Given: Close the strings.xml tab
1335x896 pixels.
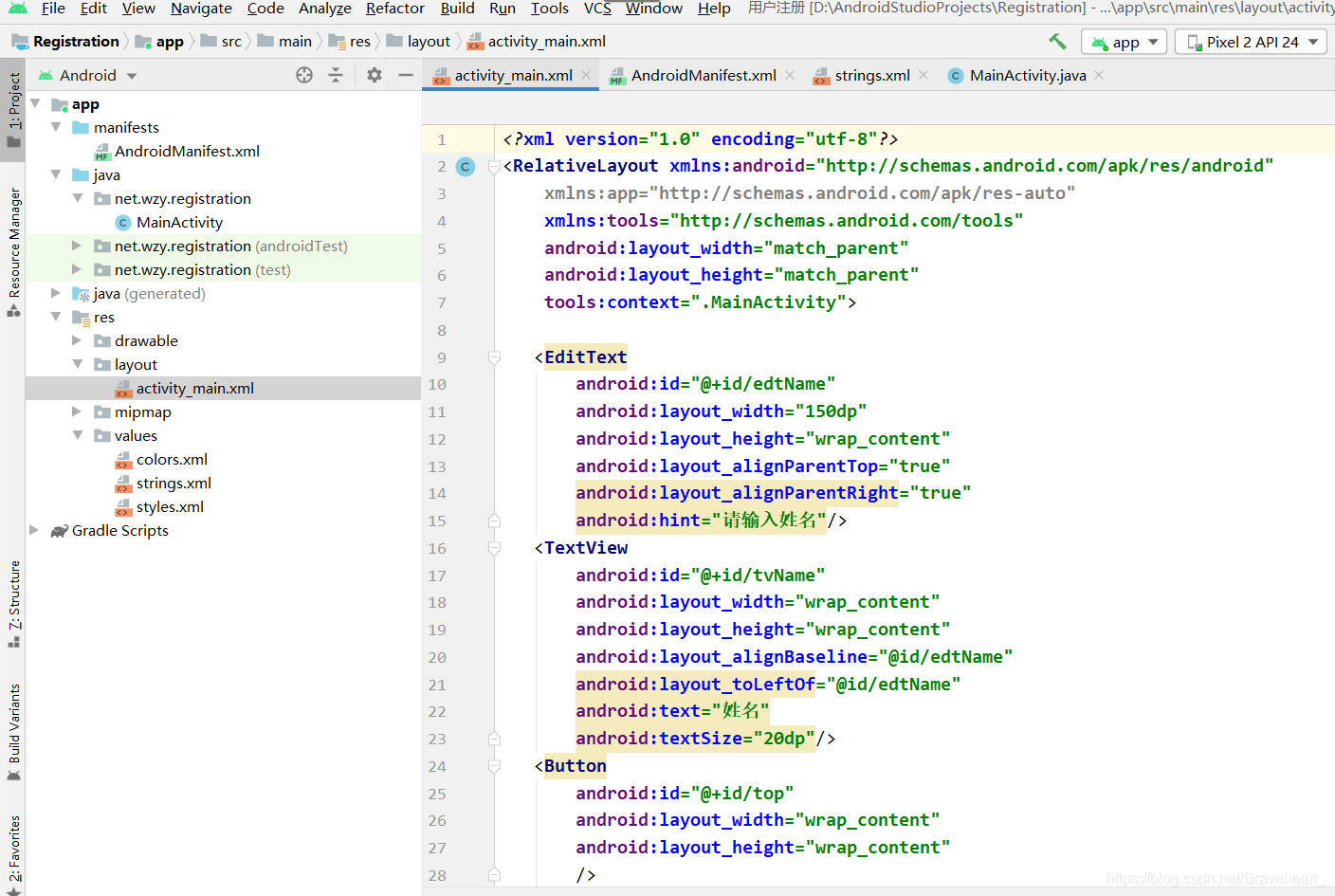Looking at the screenshot, I should click(x=924, y=75).
